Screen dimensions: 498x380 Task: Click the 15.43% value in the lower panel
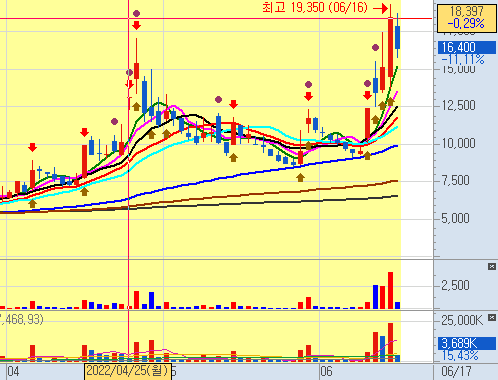[460, 356]
